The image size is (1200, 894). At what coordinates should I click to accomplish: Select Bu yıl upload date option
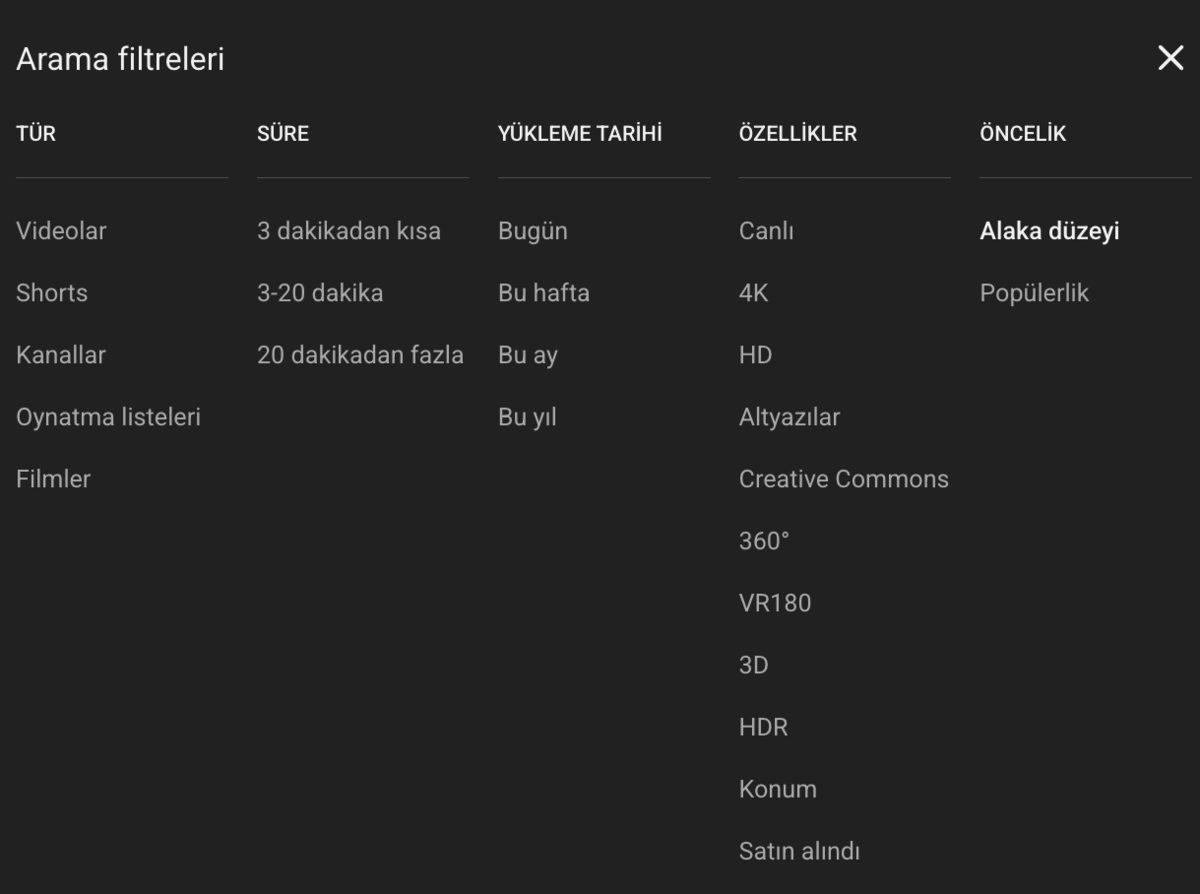click(x=527, y=417)
